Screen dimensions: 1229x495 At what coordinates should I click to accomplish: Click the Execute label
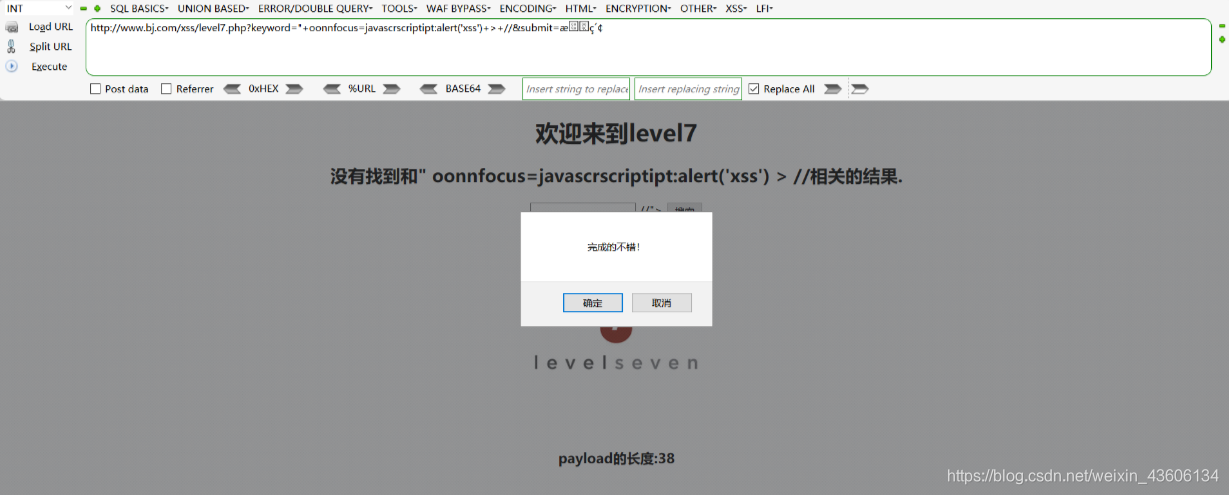[x=49, y=66]
